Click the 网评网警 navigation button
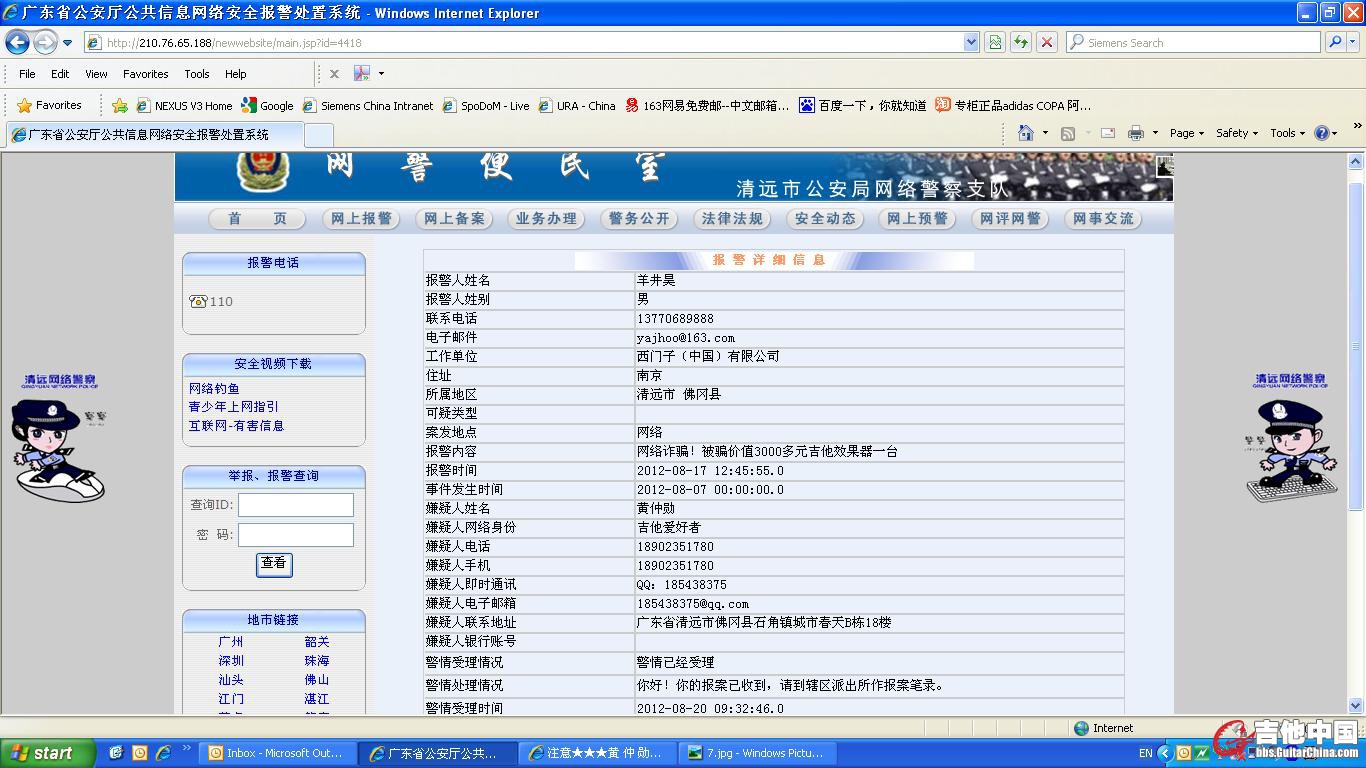 [x=1010, y=218]
